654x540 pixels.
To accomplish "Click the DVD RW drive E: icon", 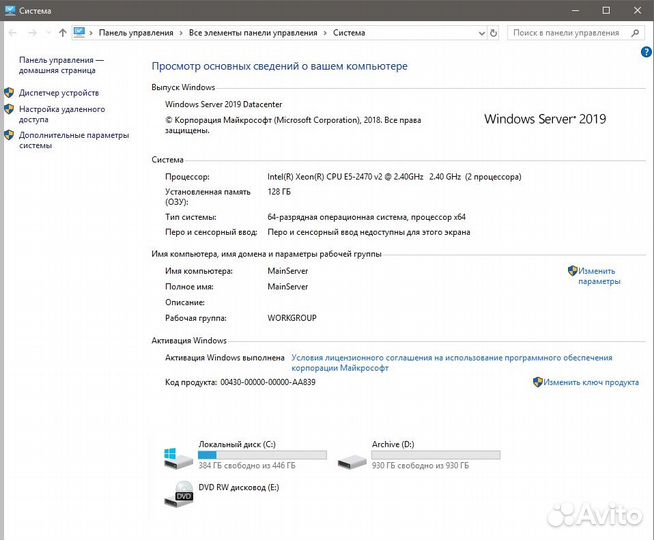I will click(179, 494).
